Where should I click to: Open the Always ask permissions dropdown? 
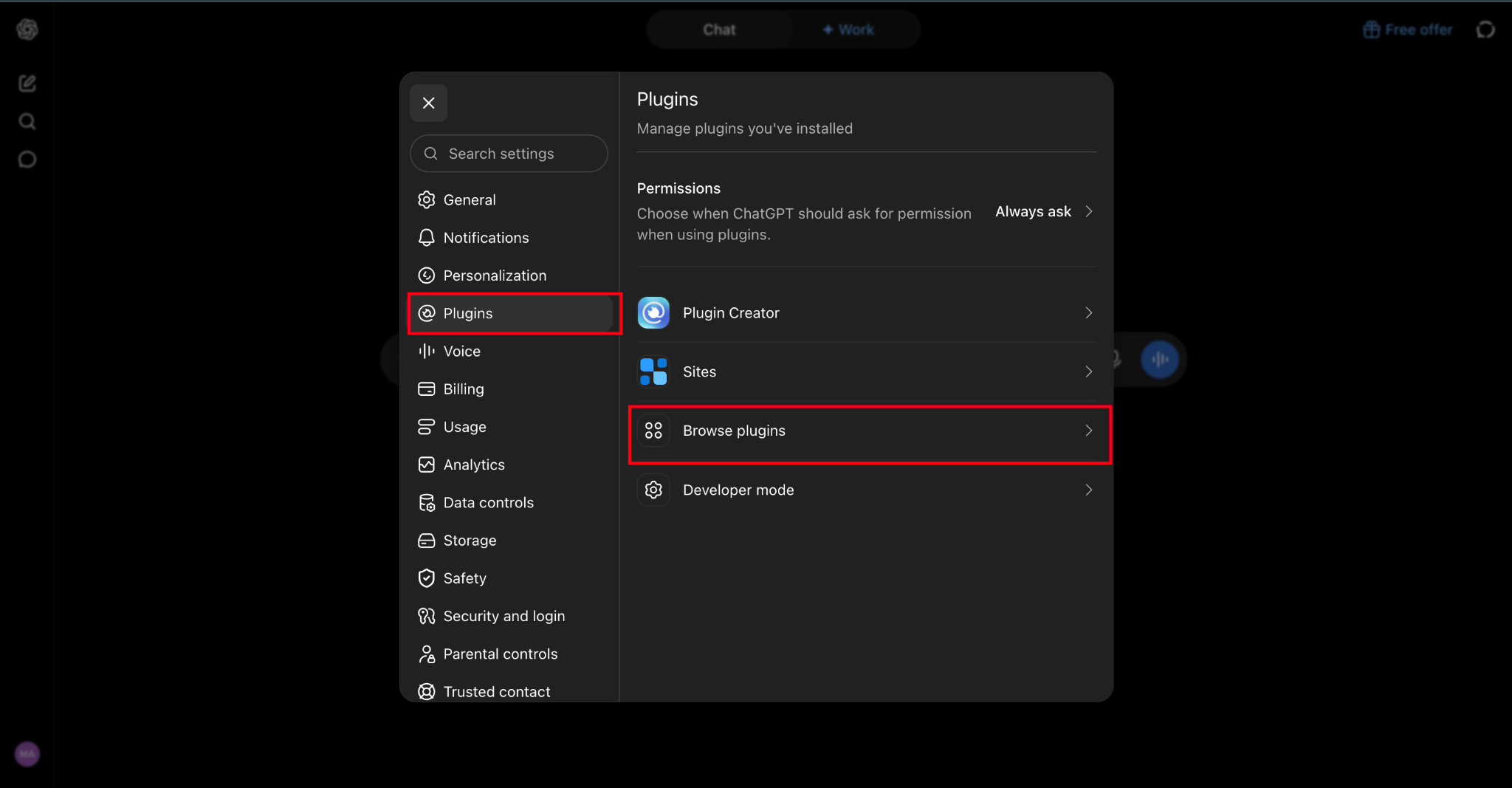pos(1044,212)
